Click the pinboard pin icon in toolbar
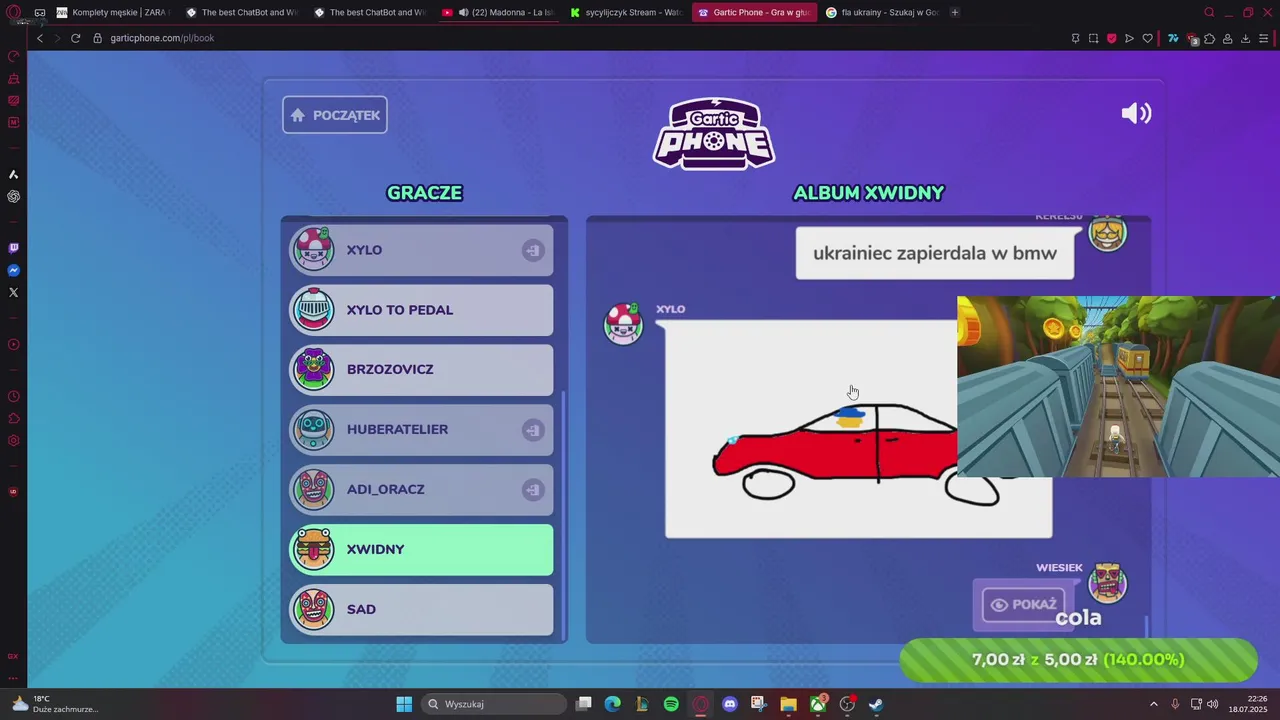Image resolution: width=1280 pixels, height=720 pixels. [x=1075, y=38]
